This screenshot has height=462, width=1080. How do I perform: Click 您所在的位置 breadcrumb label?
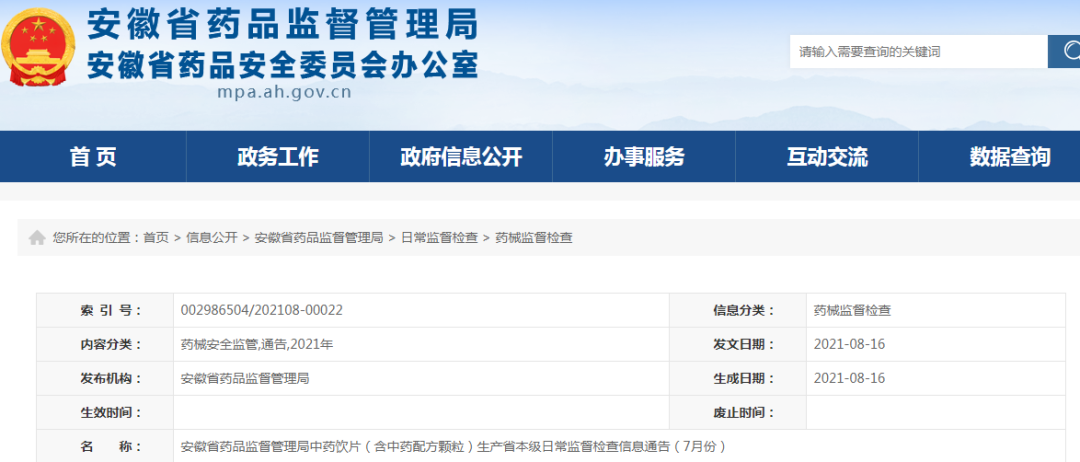point(96,238)
